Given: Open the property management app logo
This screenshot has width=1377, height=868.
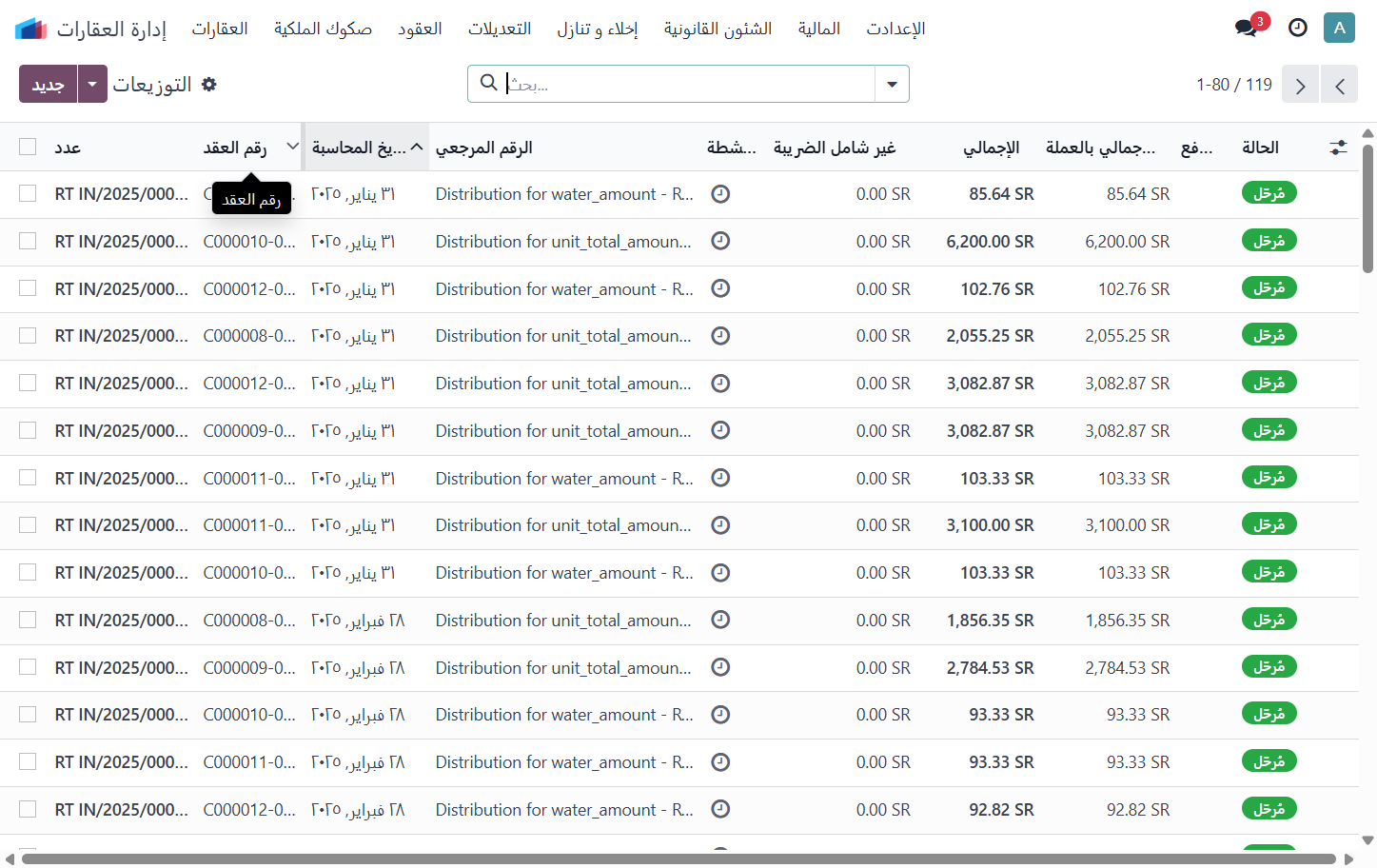Looking at the screenshot, I should point(30,29).
